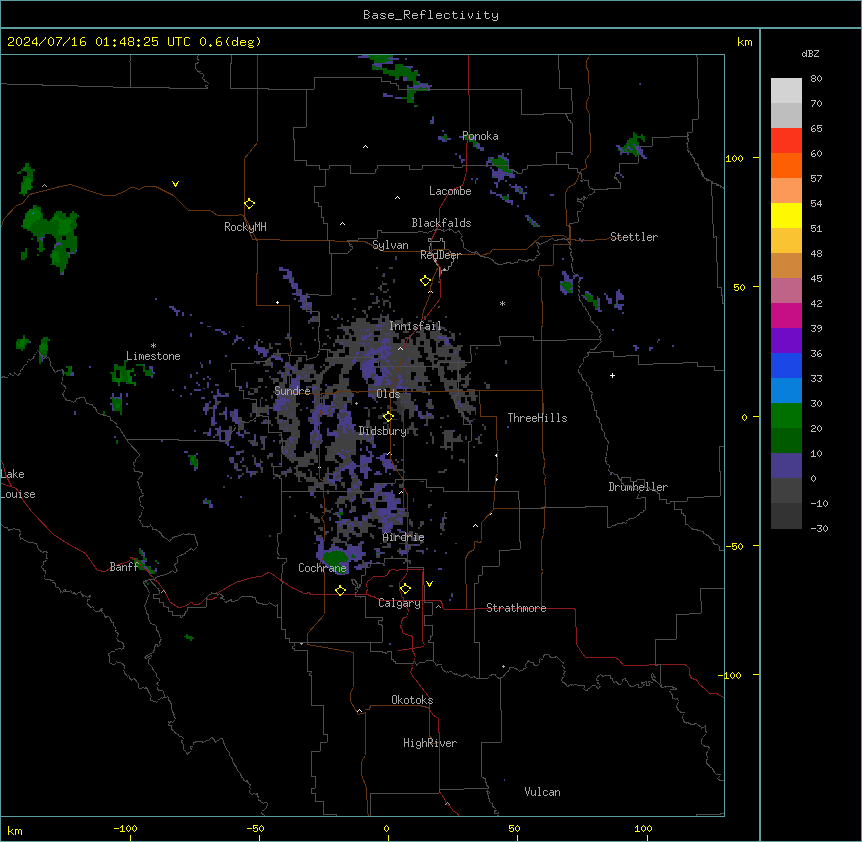The height and width of the screenshot is (842, 862).
Task: Click the Blackfalds city label
Action: (441, 223)
